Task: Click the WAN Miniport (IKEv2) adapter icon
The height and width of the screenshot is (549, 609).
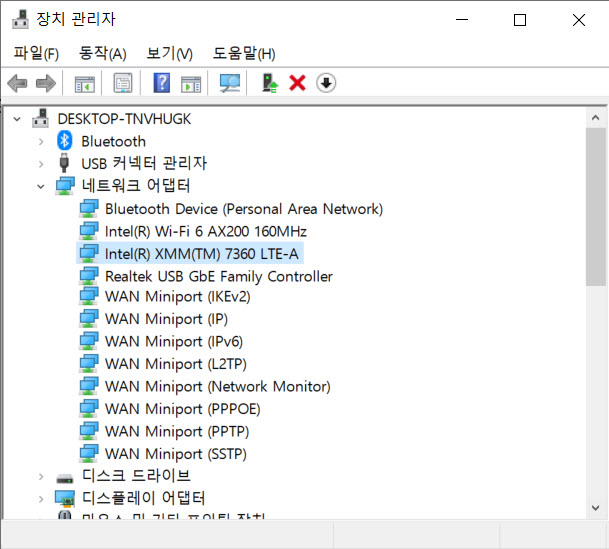Action: click(x=89, y=296)
